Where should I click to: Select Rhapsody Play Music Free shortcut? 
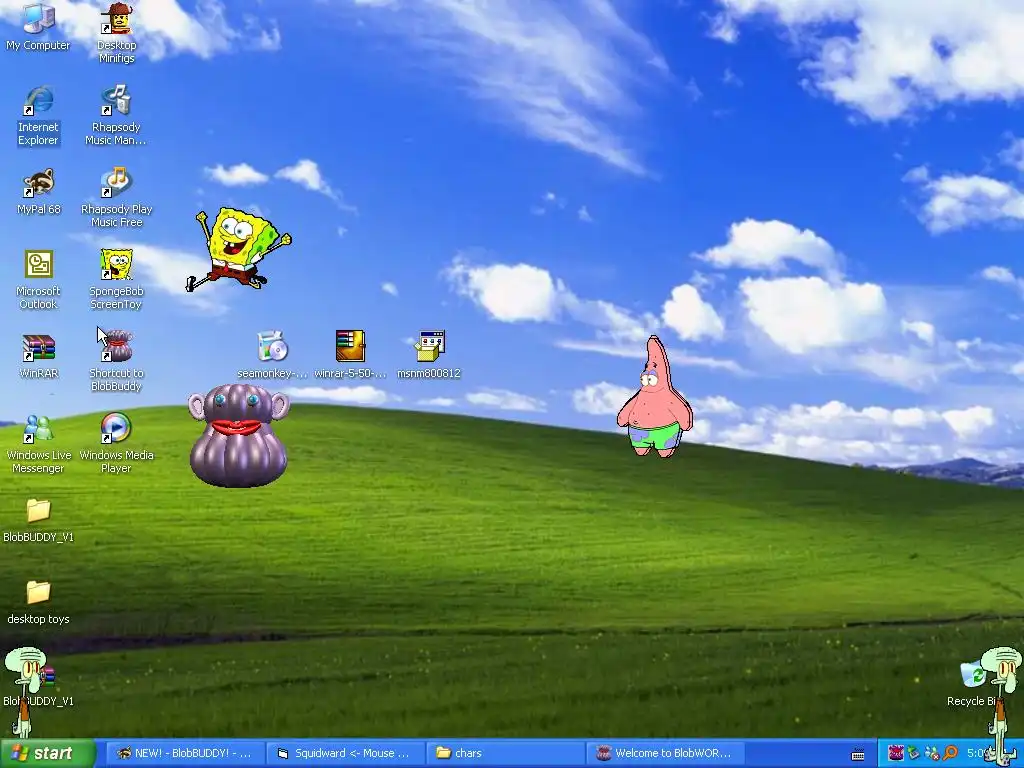[116, 197]
